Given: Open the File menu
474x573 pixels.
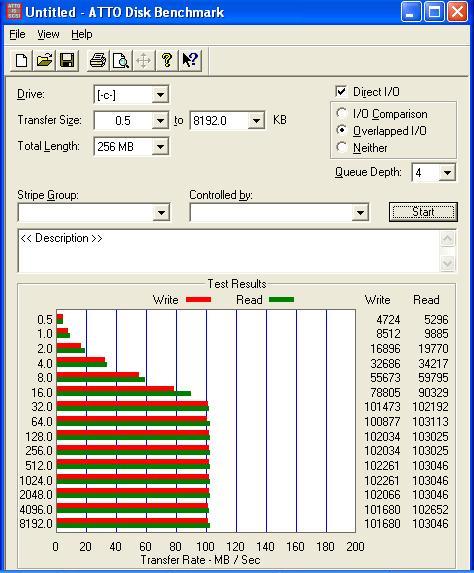Looking at the screenshot, I should point(17,34).
